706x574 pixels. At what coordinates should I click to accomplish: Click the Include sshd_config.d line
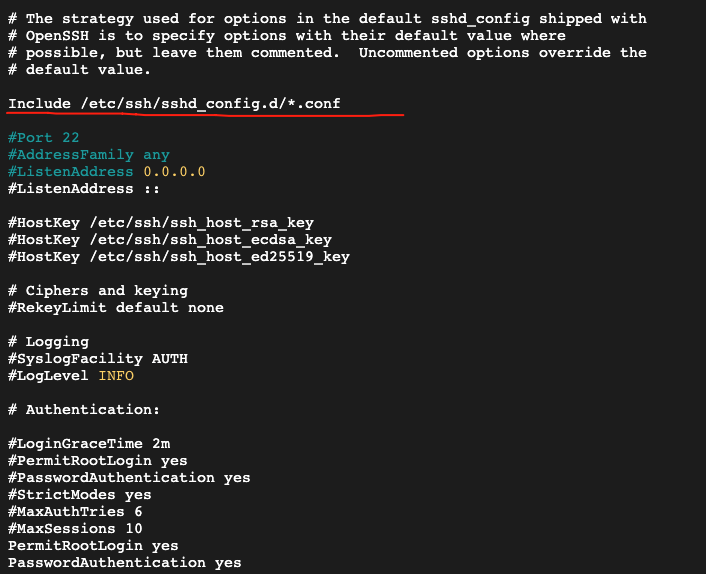pyautogui.click(x=174, y=104)
